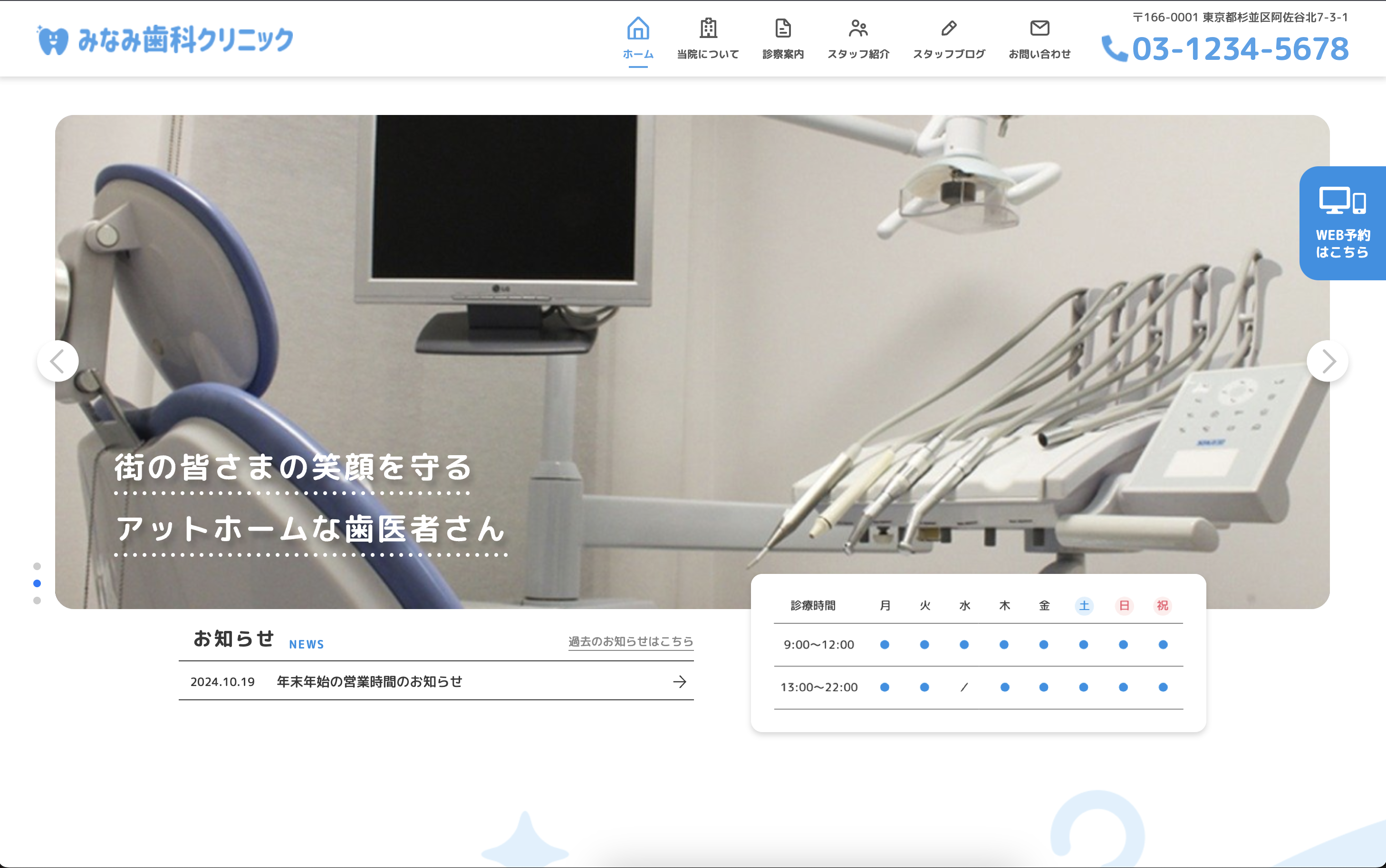Click the NEWS label

307,645
